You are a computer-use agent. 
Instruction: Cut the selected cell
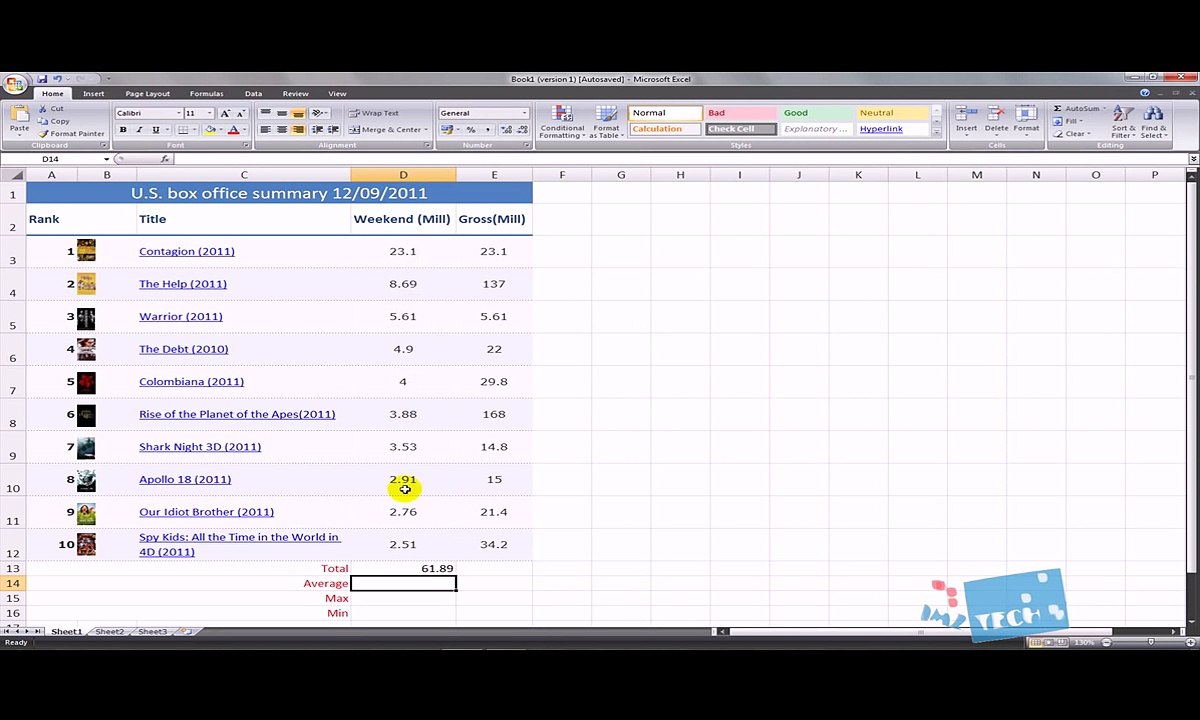(x=51, y=109)
